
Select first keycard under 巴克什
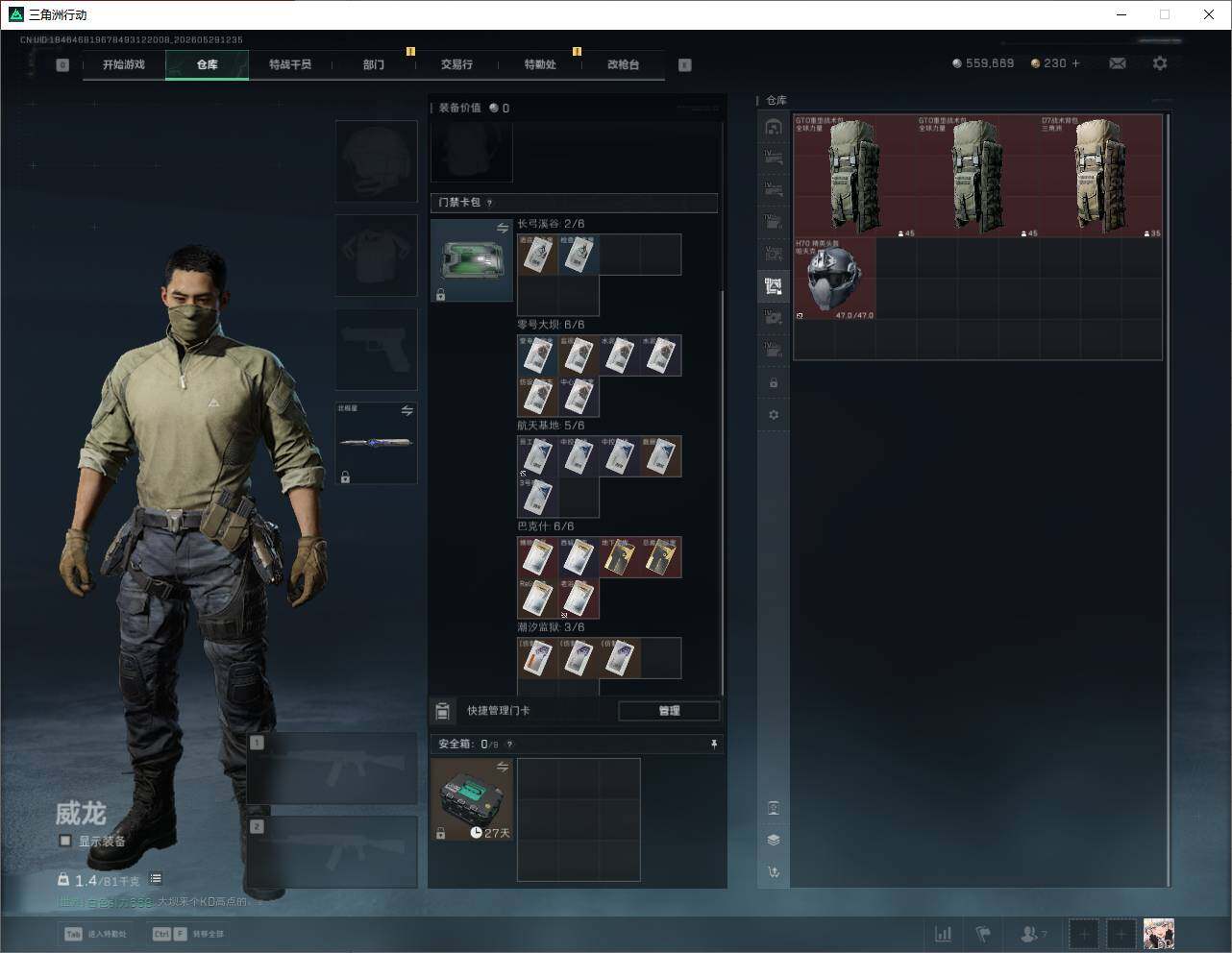point(538,557)
